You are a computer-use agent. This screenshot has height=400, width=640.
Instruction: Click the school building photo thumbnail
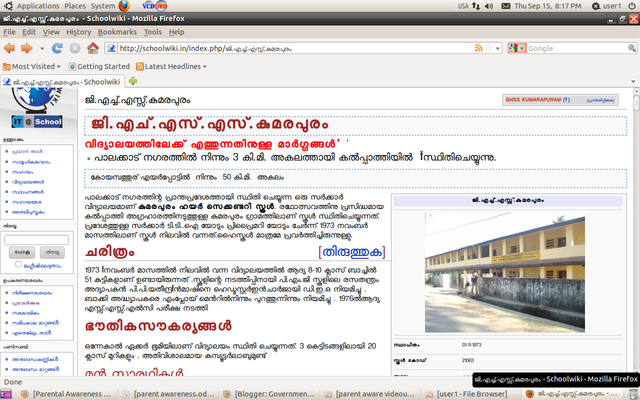click(x=504, y=272)
